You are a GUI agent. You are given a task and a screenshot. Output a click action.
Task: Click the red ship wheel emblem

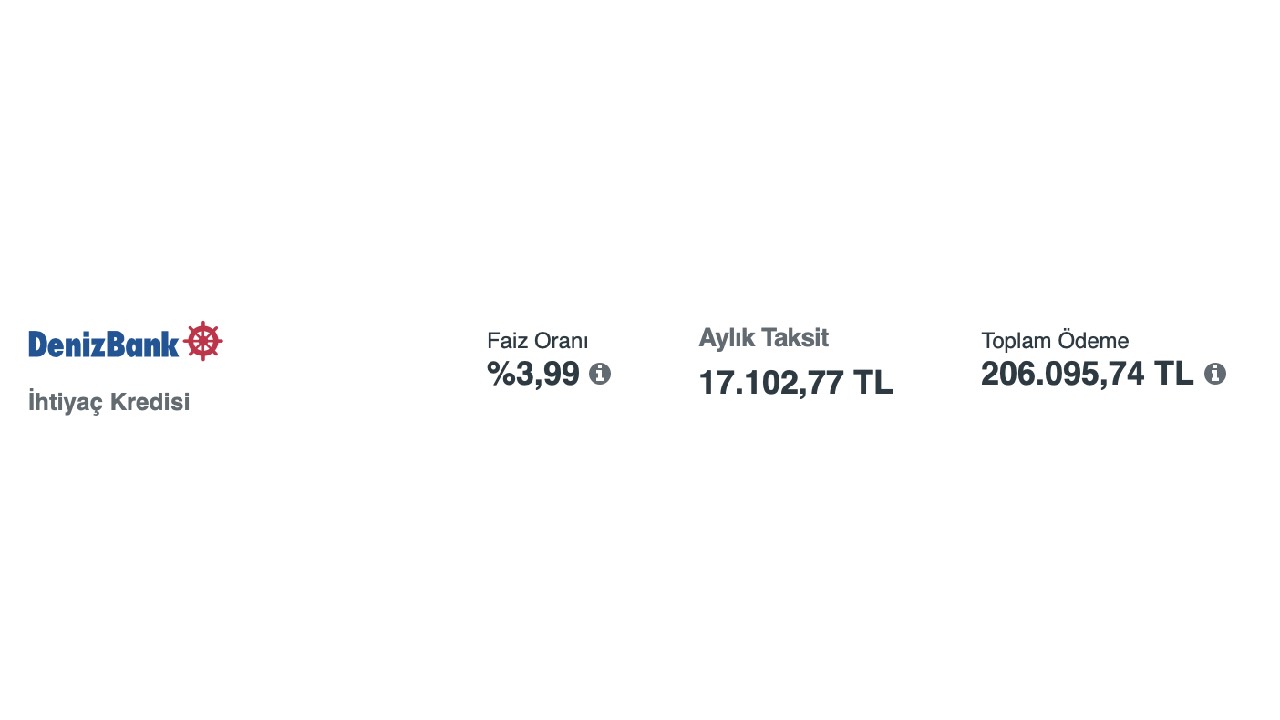tap(203, 341)
